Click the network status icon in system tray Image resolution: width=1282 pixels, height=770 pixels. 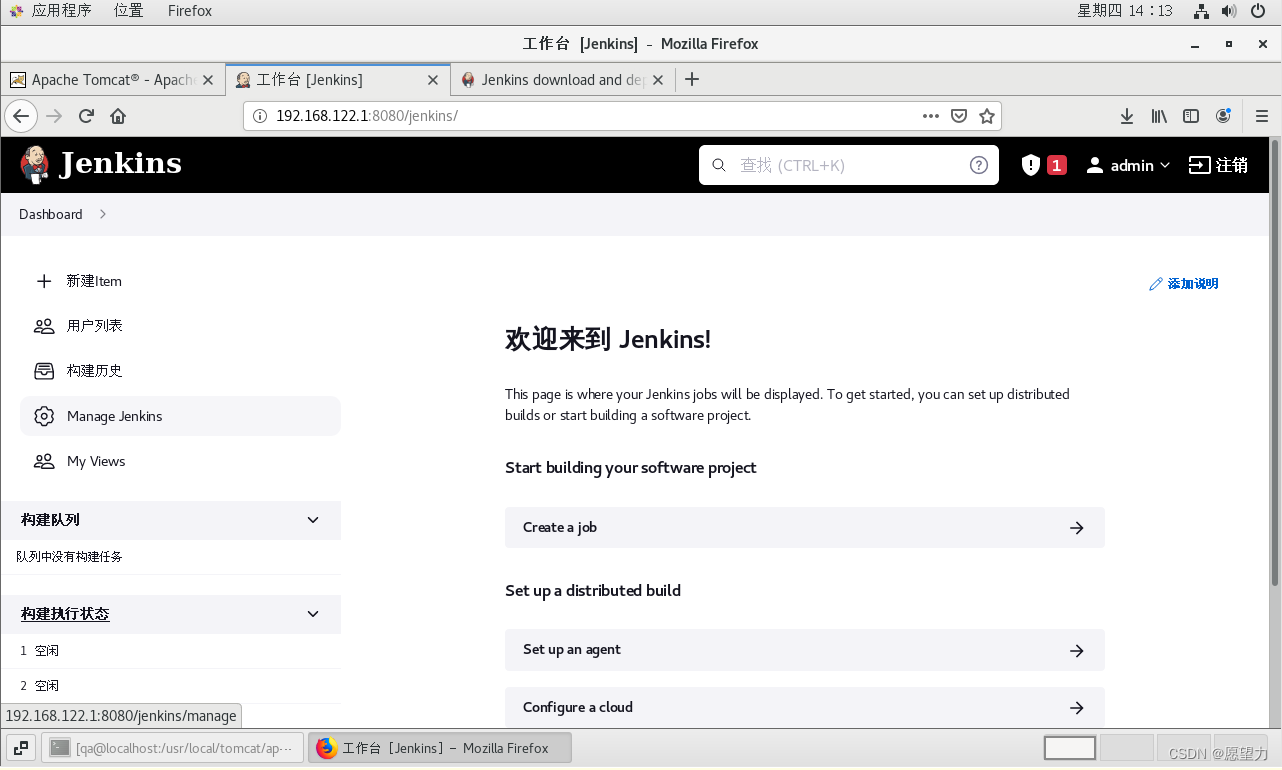point(1202,11)
